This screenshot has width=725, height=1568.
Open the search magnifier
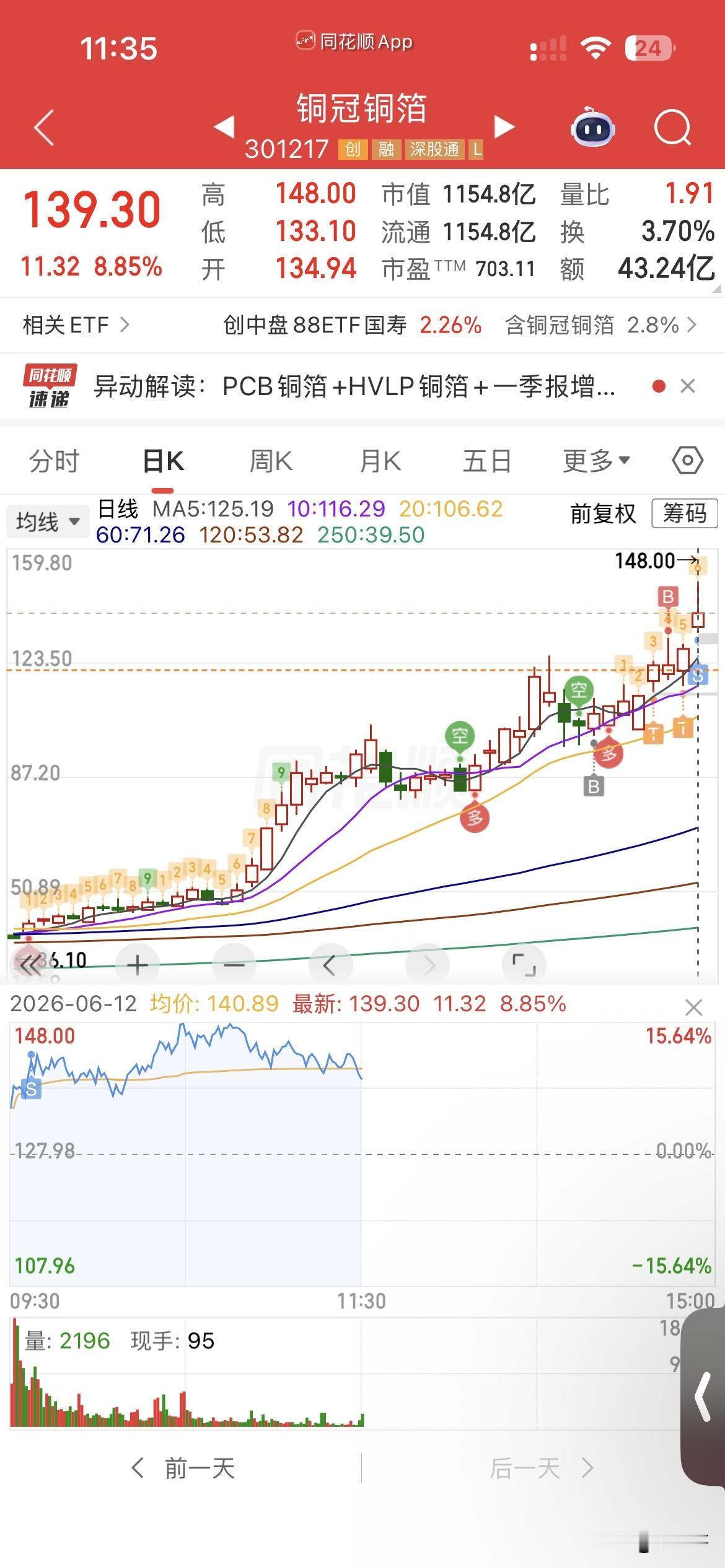tap(672, 128)
